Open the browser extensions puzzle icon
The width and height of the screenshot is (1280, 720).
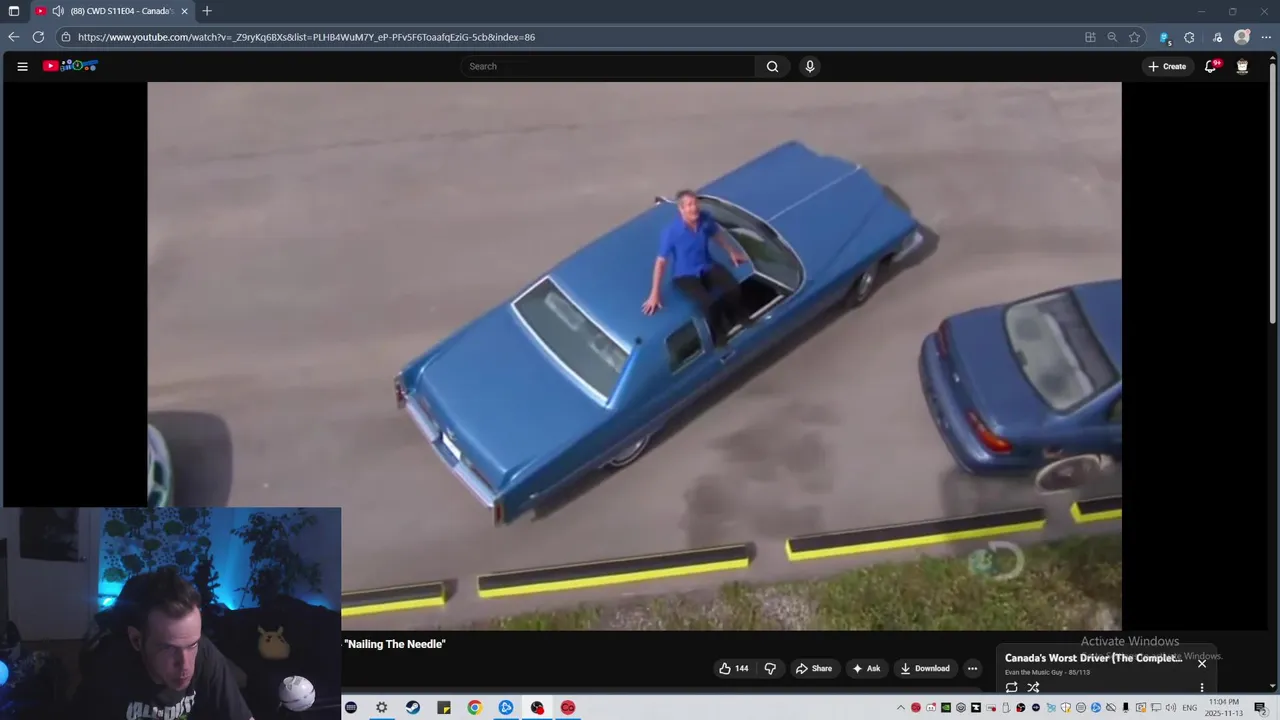coord(1189,37)
